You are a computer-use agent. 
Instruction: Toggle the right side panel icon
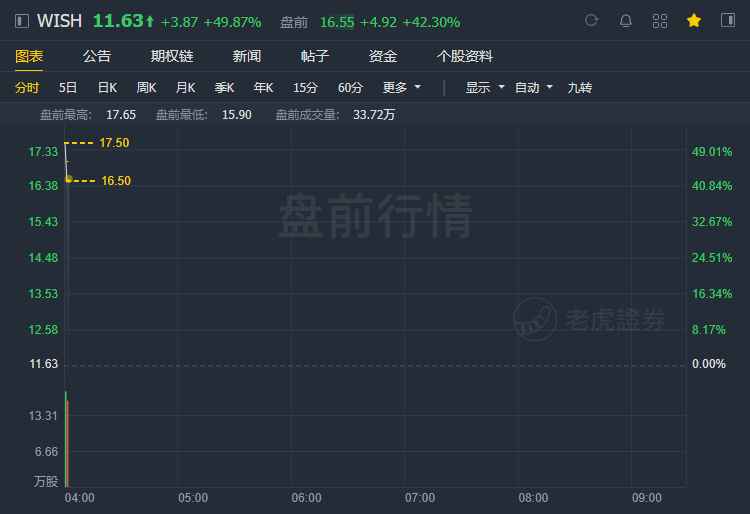coord(728,21)
